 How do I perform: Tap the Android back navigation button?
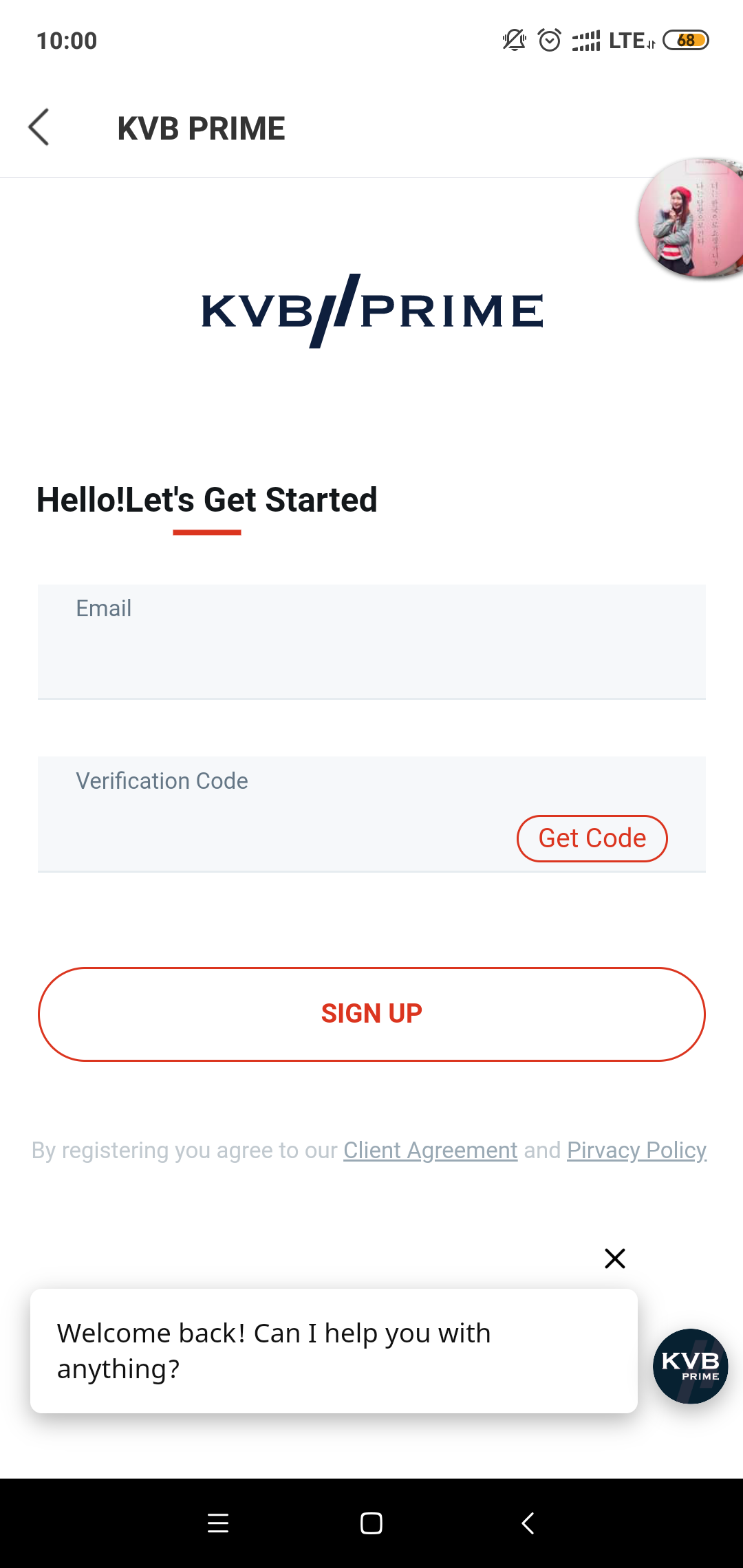coord(528,1523)
